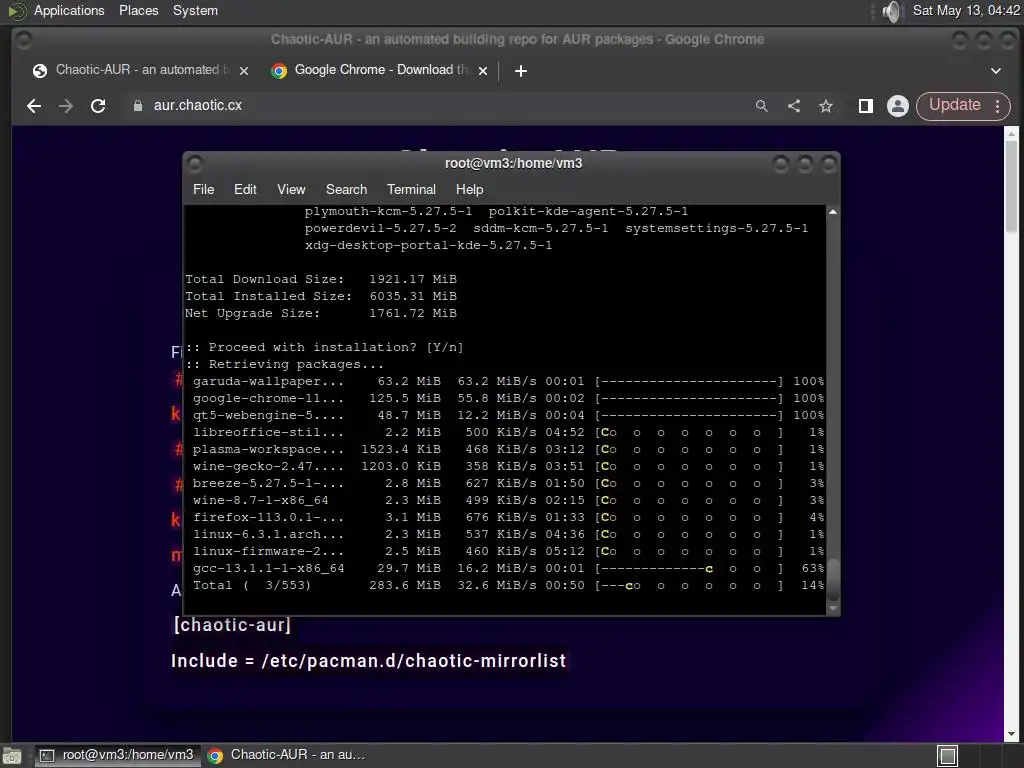
Task: Expand the tab search dropdown chevron
Action: point(996,71)
